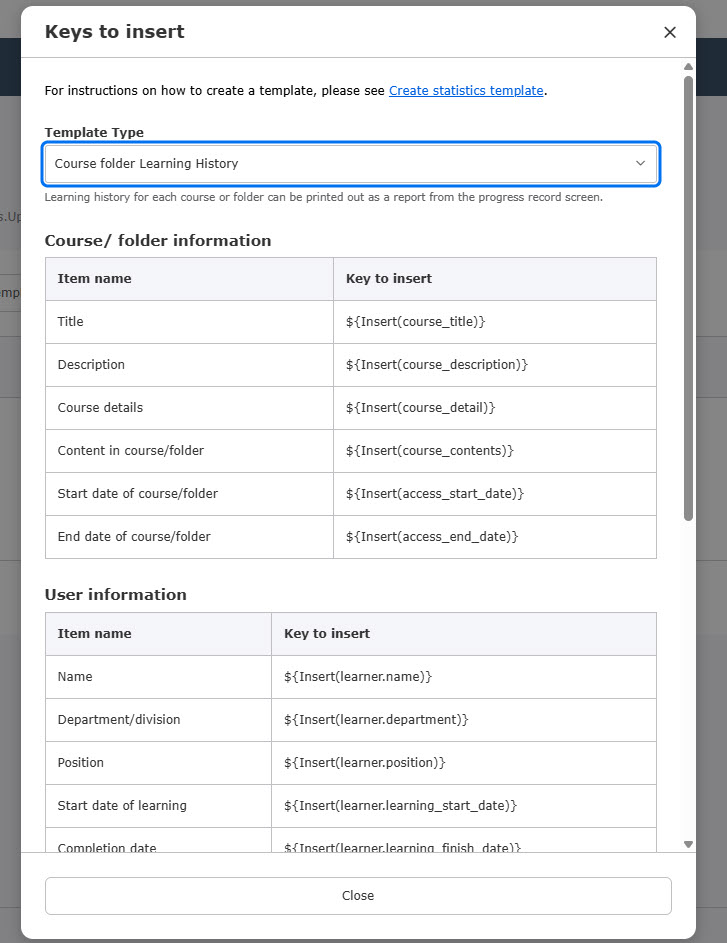The width and height of the screenshot is (727, 943).
Task: Click the ${Insert(access_end_date)} key text
Action: click(432, 537)
